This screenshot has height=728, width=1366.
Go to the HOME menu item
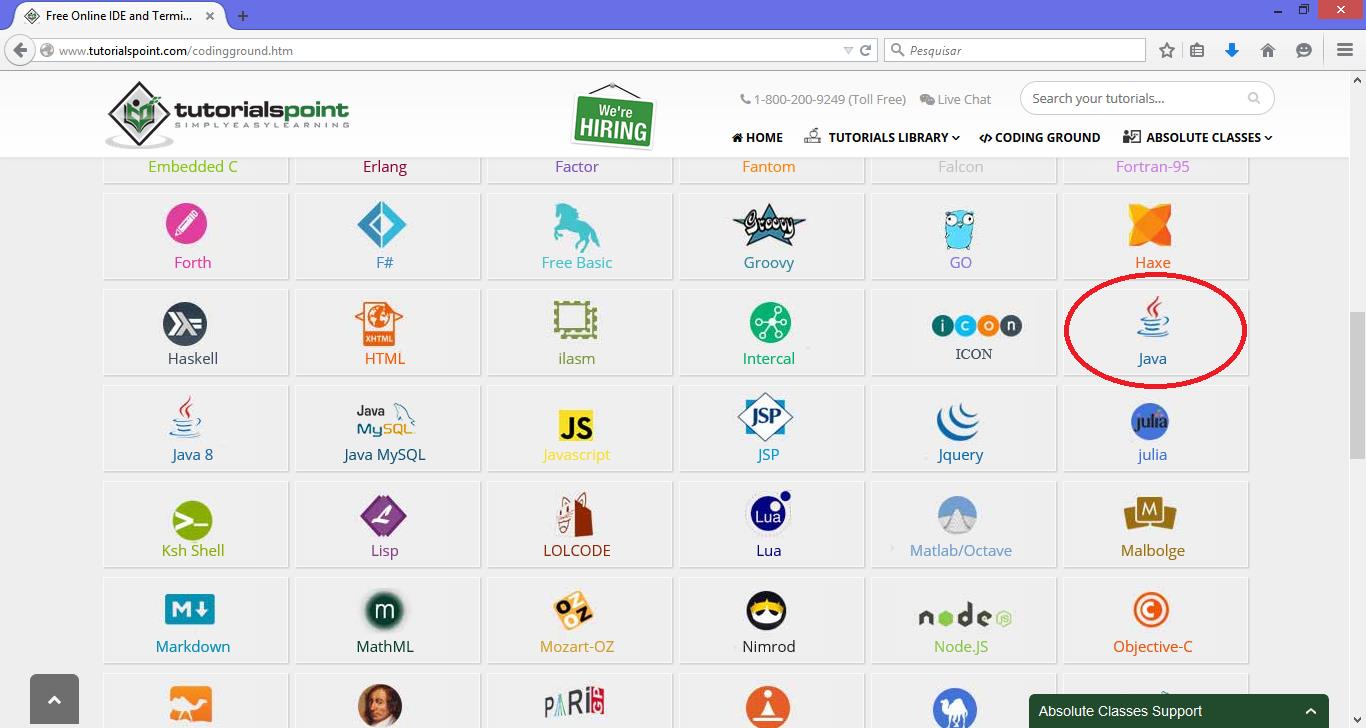tap(757, 138)
